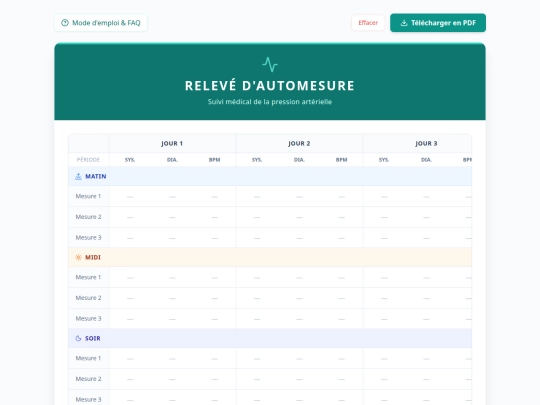The width and height of the screenshot is (540, 405).
Task: Click the PÉRIODE column header
Action: 88,160
